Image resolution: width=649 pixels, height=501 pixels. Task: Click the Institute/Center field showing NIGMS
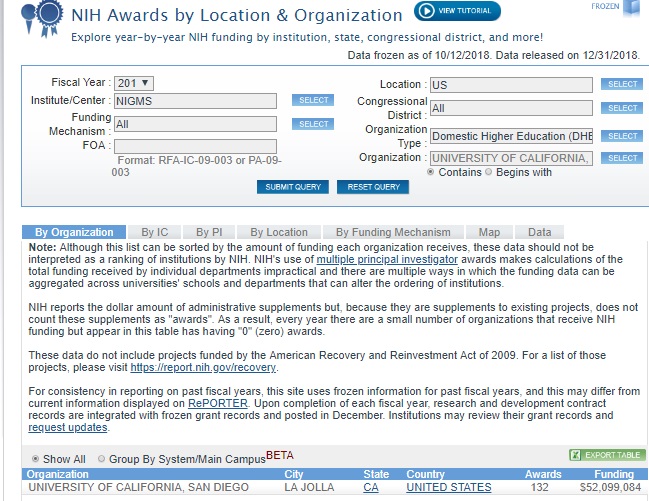[x=195, y=101]
